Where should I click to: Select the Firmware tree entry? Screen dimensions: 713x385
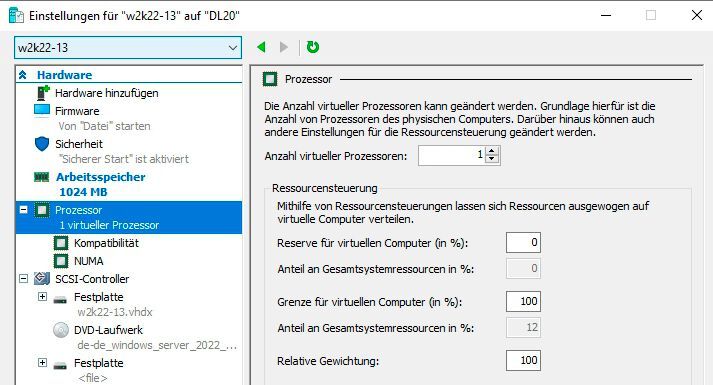[77, 111]
